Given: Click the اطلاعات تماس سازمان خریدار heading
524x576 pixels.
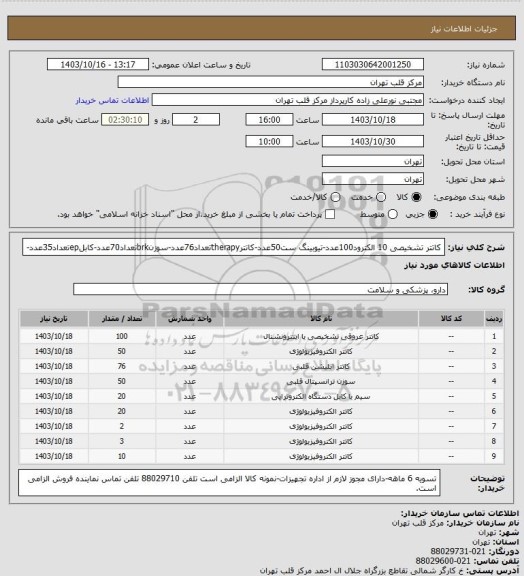Looking at the screenshot, I should click(460, 513).
